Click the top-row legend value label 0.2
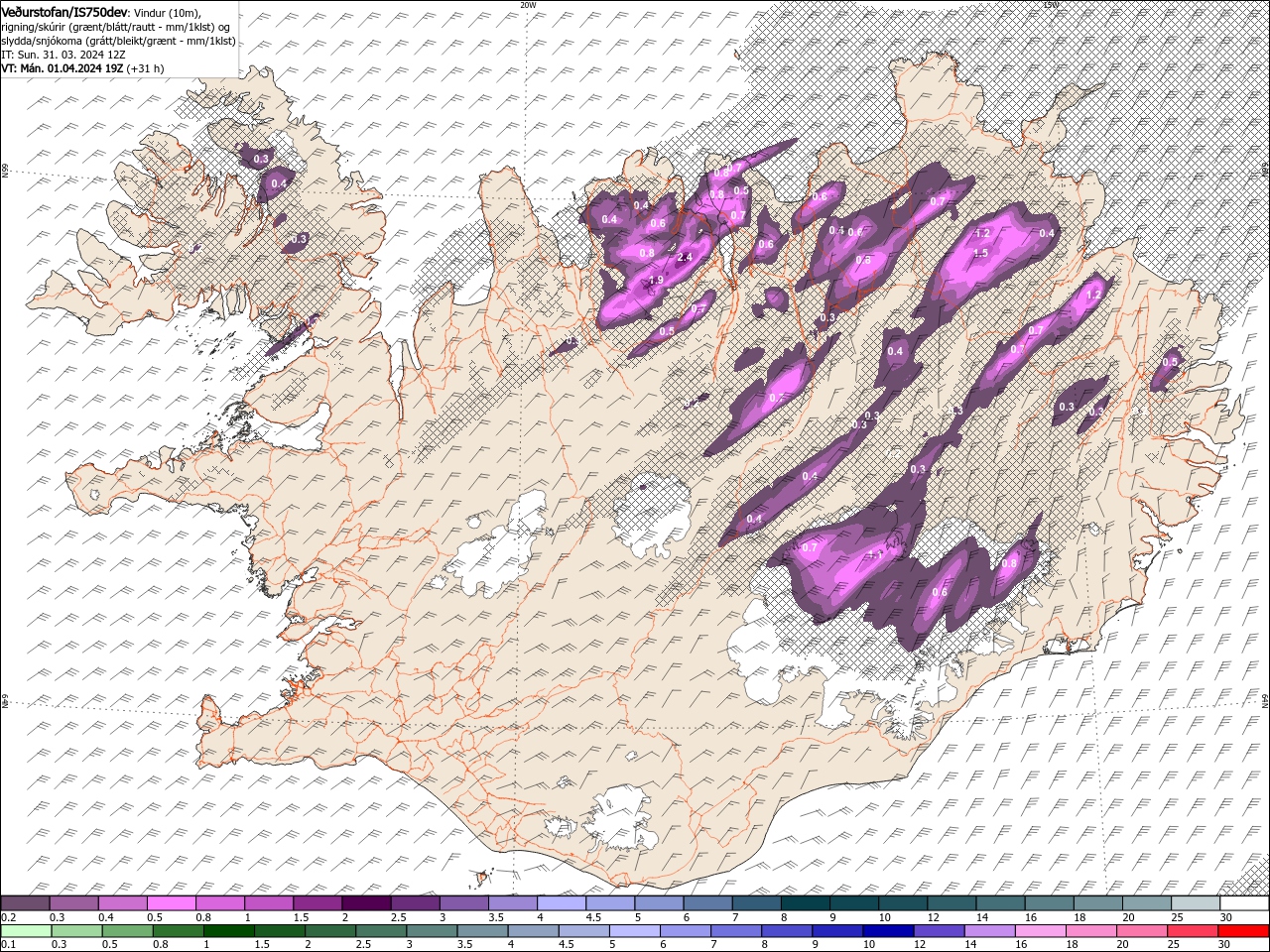The height and width of the screenshot is (952, 1270). click(8, 917)
